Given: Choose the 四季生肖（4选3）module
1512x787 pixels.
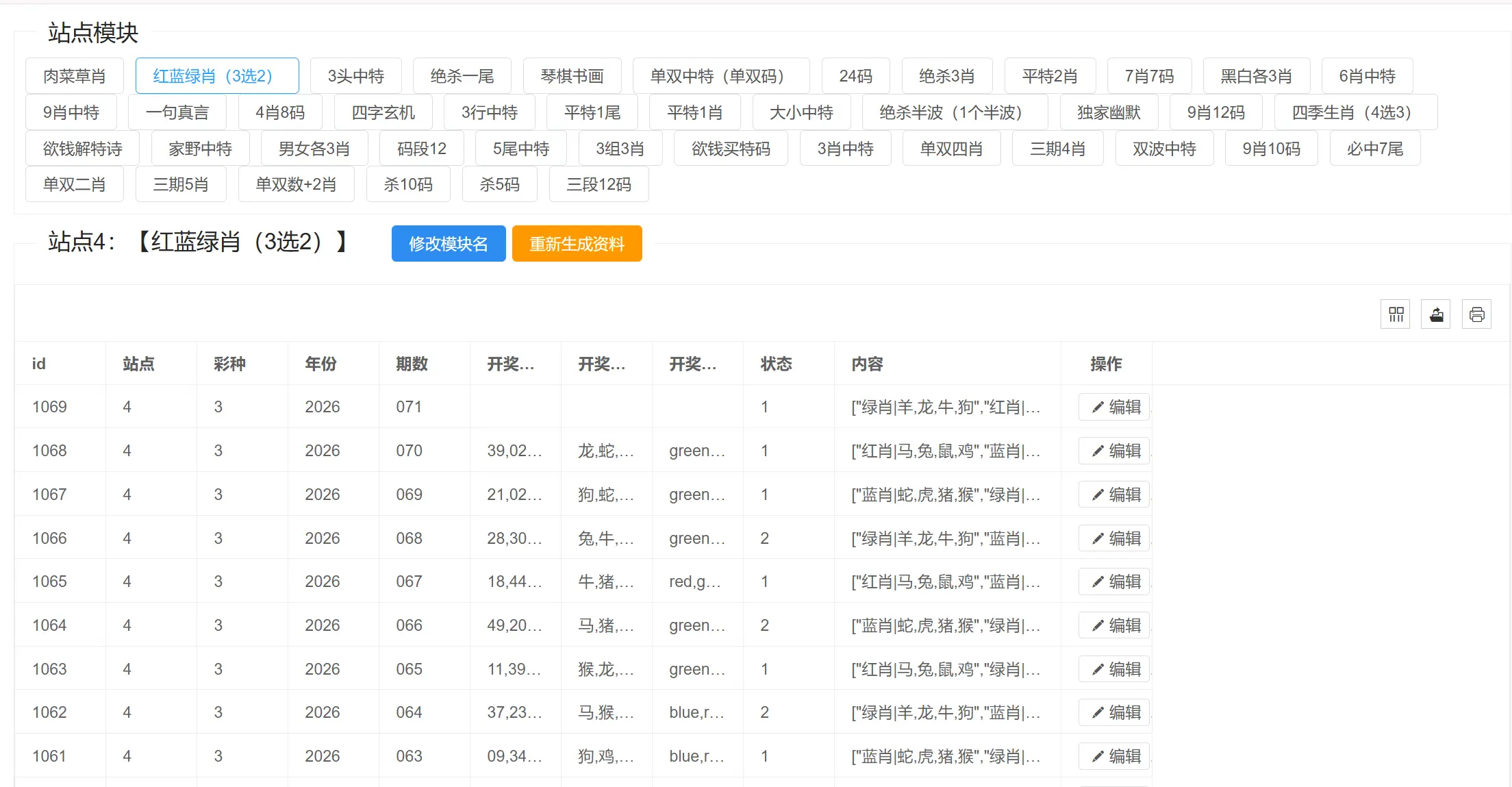Looking at the screenshot, I should pyautogui.click(x=1354, y=112).
